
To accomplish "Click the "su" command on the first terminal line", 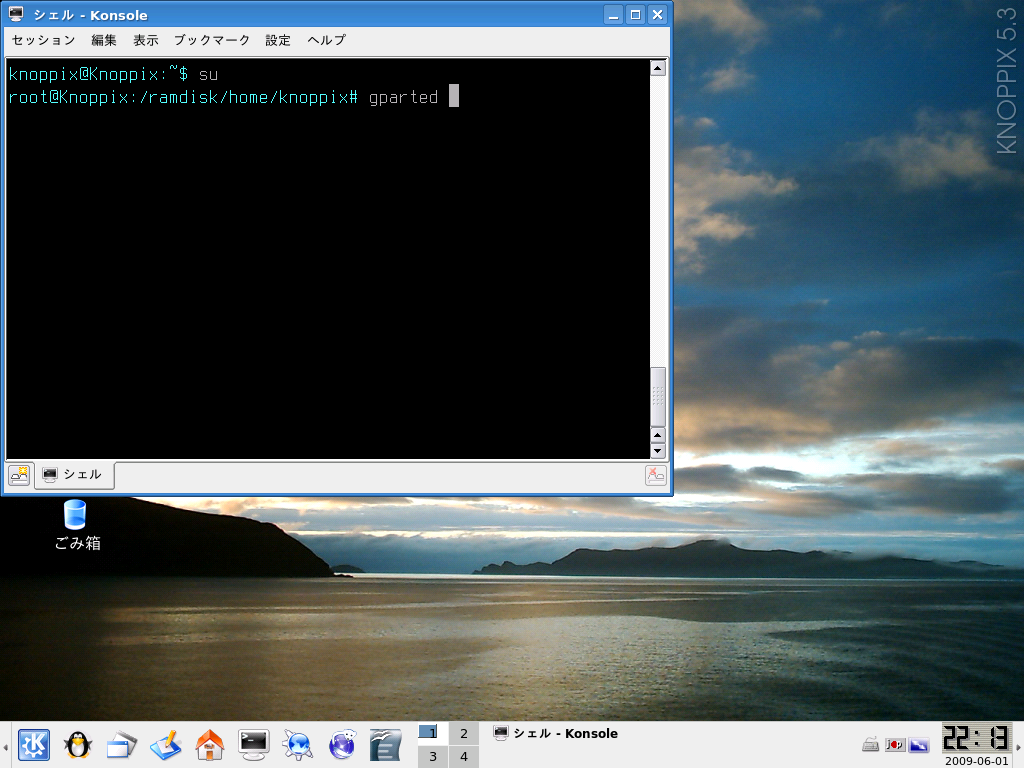I will point(208,75).
